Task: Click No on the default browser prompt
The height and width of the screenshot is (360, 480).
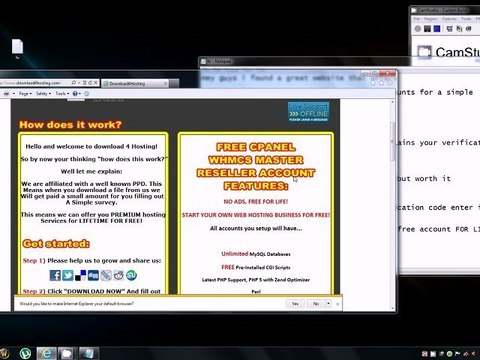Action: pyautogui.click(x=316, y=304)
